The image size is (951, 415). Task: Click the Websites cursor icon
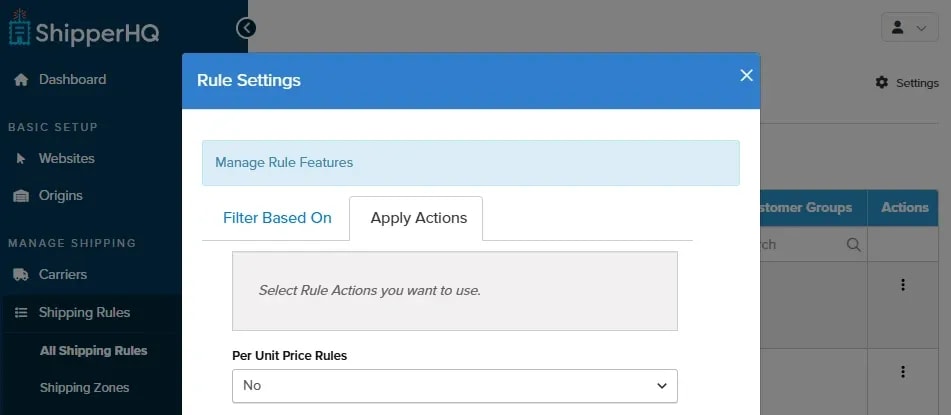point(21,158)
